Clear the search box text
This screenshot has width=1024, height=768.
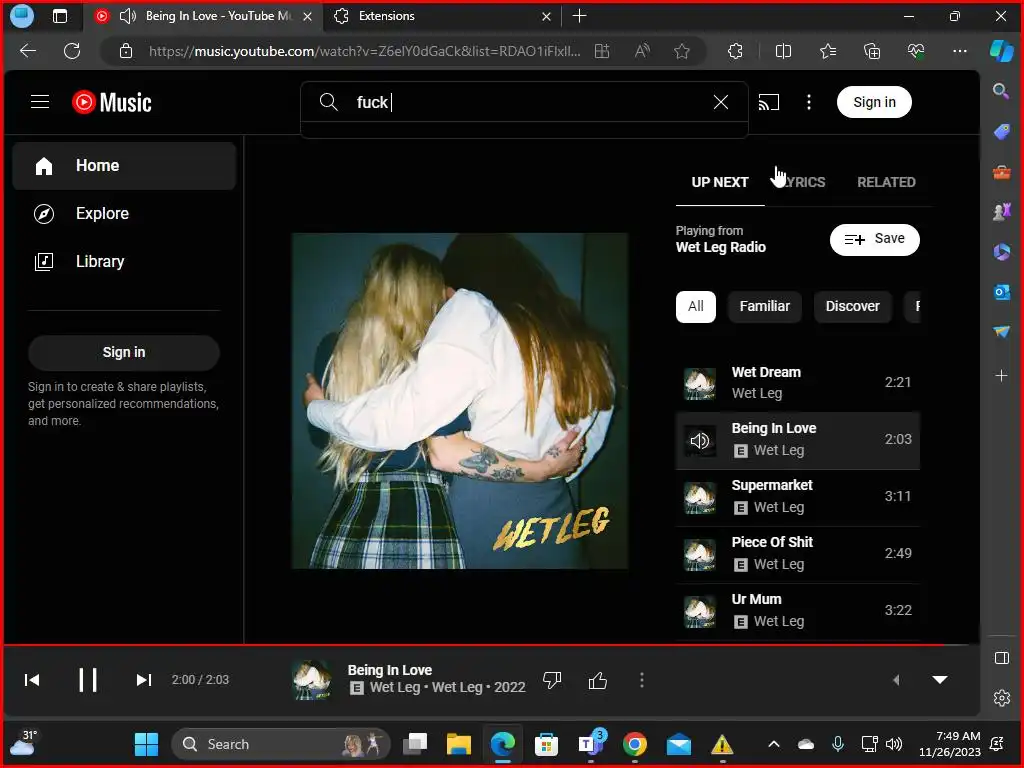(x=720, y=102)
